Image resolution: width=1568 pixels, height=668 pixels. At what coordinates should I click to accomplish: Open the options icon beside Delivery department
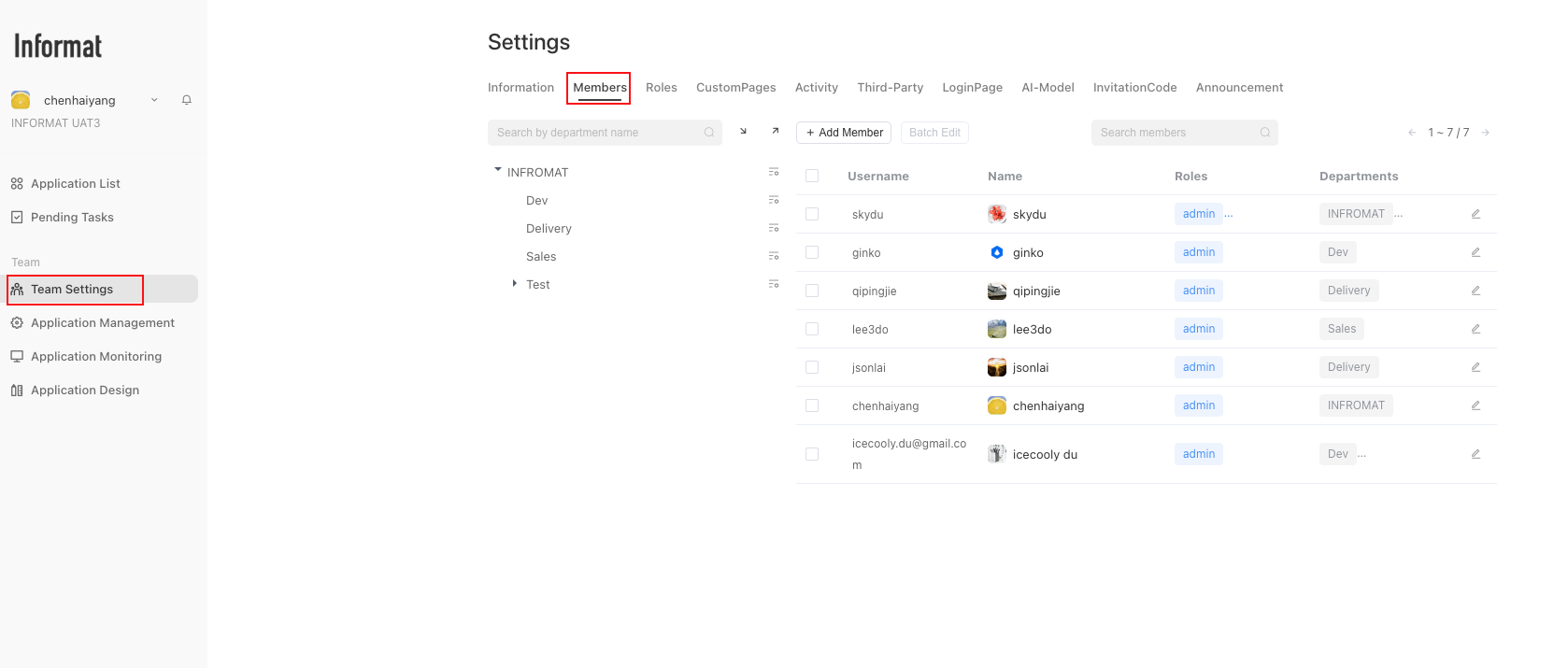click(774, 228)
